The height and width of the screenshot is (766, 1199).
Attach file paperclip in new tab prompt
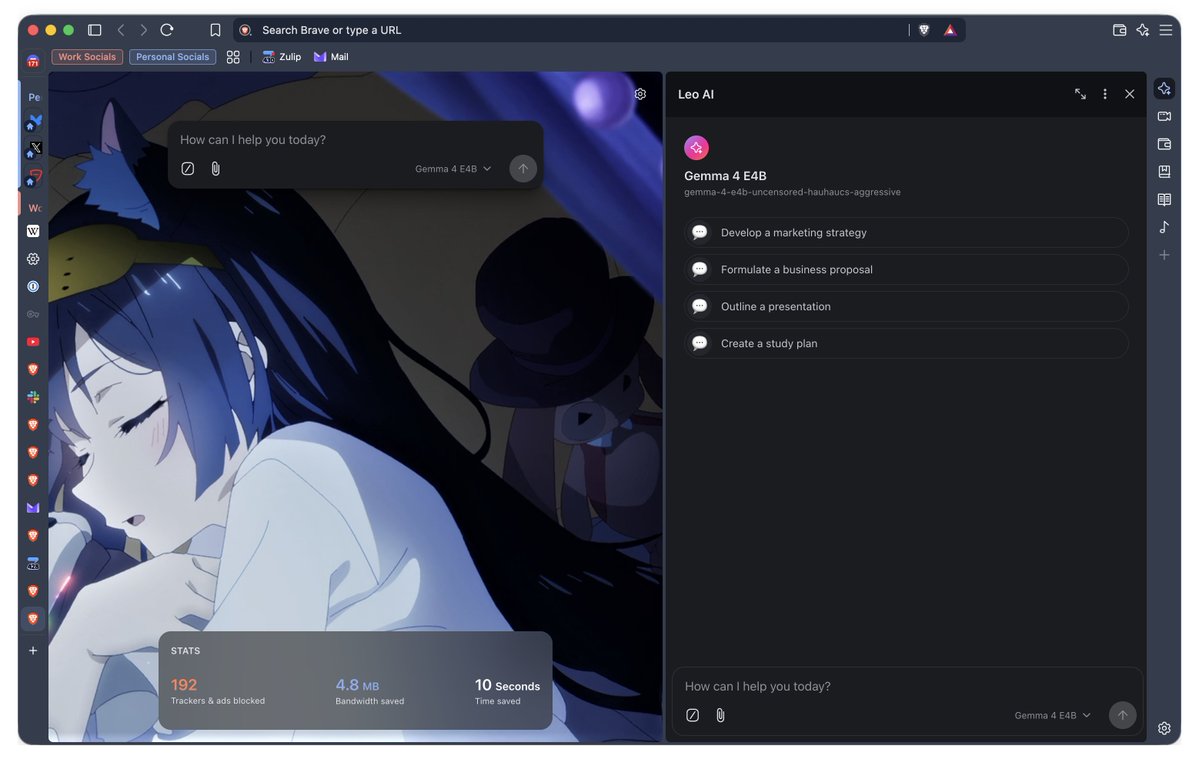point(216,169)
